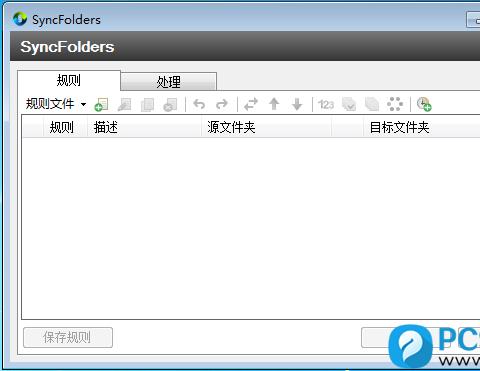Click the move rule down arrow

(297, 104)
